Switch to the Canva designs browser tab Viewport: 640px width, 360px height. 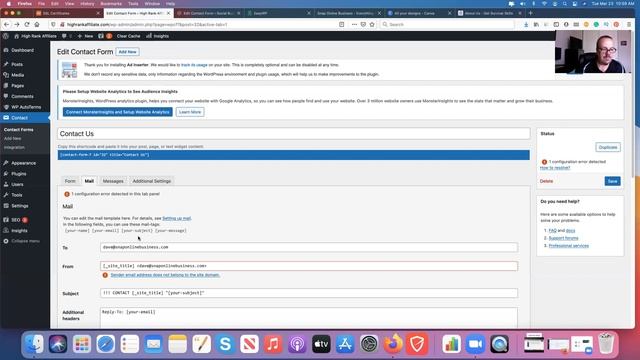(x=418, y=13)
